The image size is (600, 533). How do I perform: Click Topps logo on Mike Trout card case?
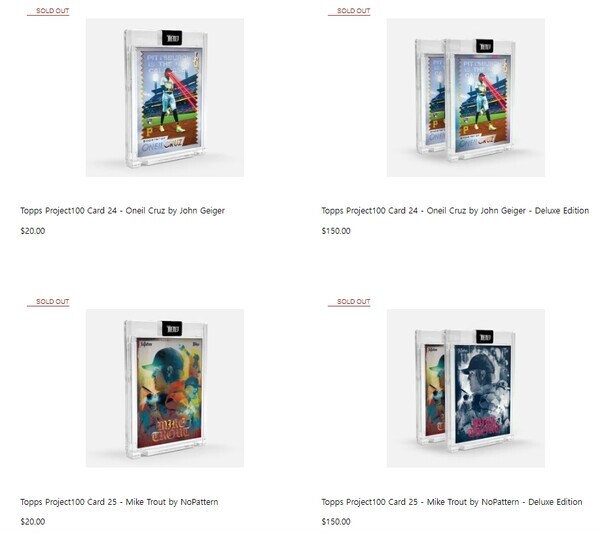171,329
